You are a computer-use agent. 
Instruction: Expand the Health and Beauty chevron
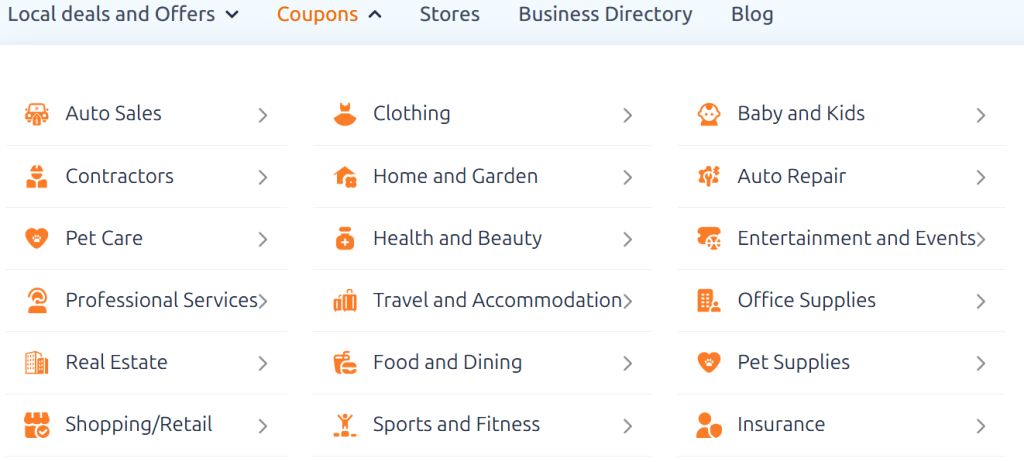point(628,240)
